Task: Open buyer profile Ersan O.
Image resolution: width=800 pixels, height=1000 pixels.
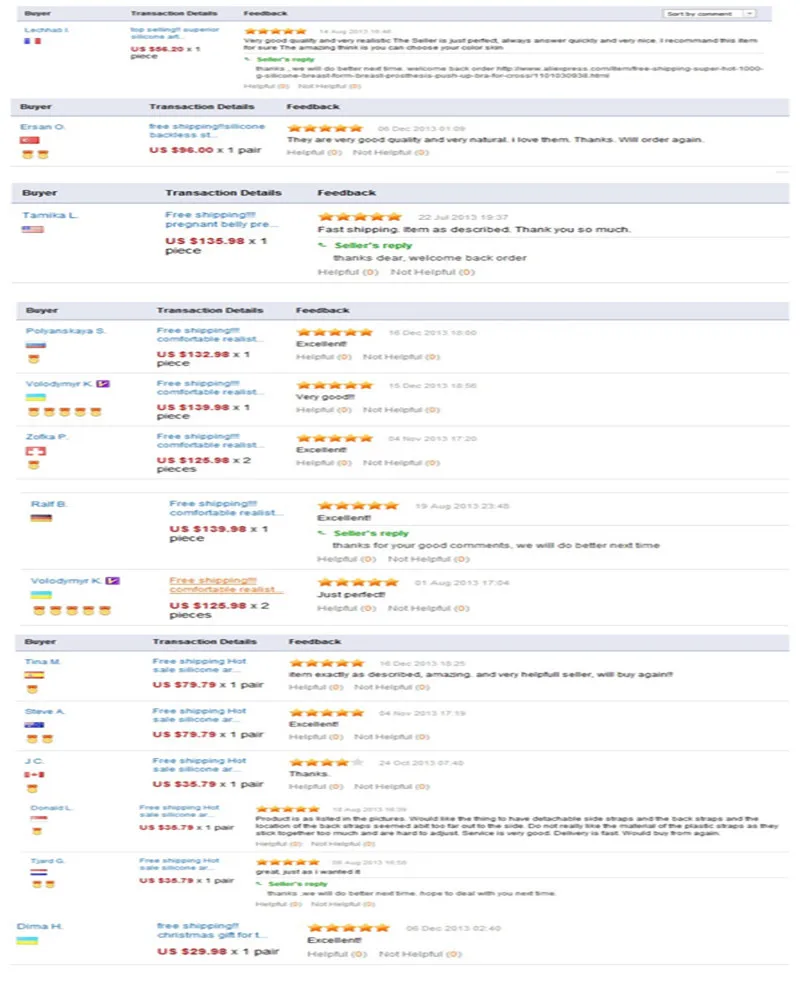Action: 43,127
